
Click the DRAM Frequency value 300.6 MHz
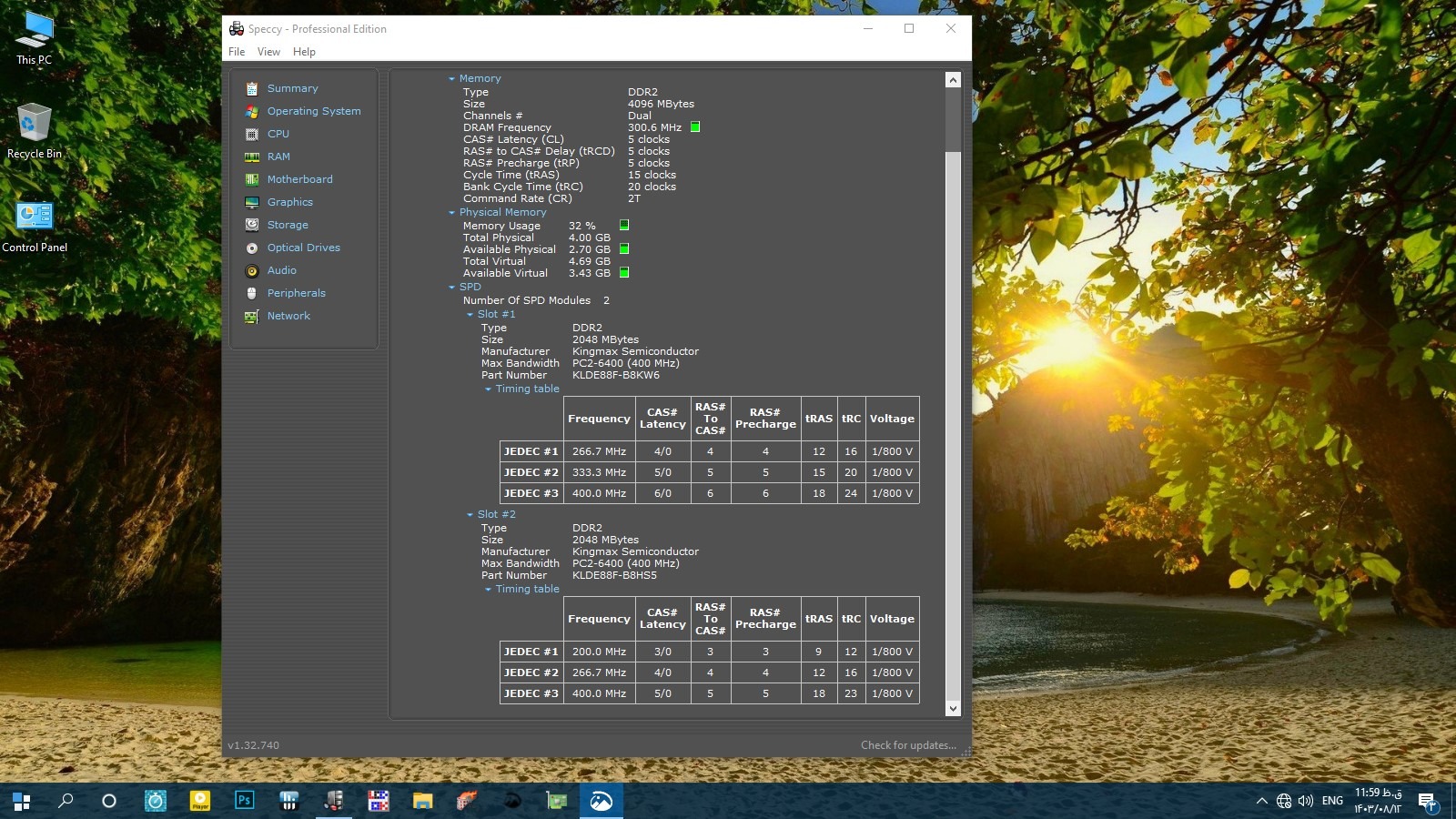(x=654, y=127)
